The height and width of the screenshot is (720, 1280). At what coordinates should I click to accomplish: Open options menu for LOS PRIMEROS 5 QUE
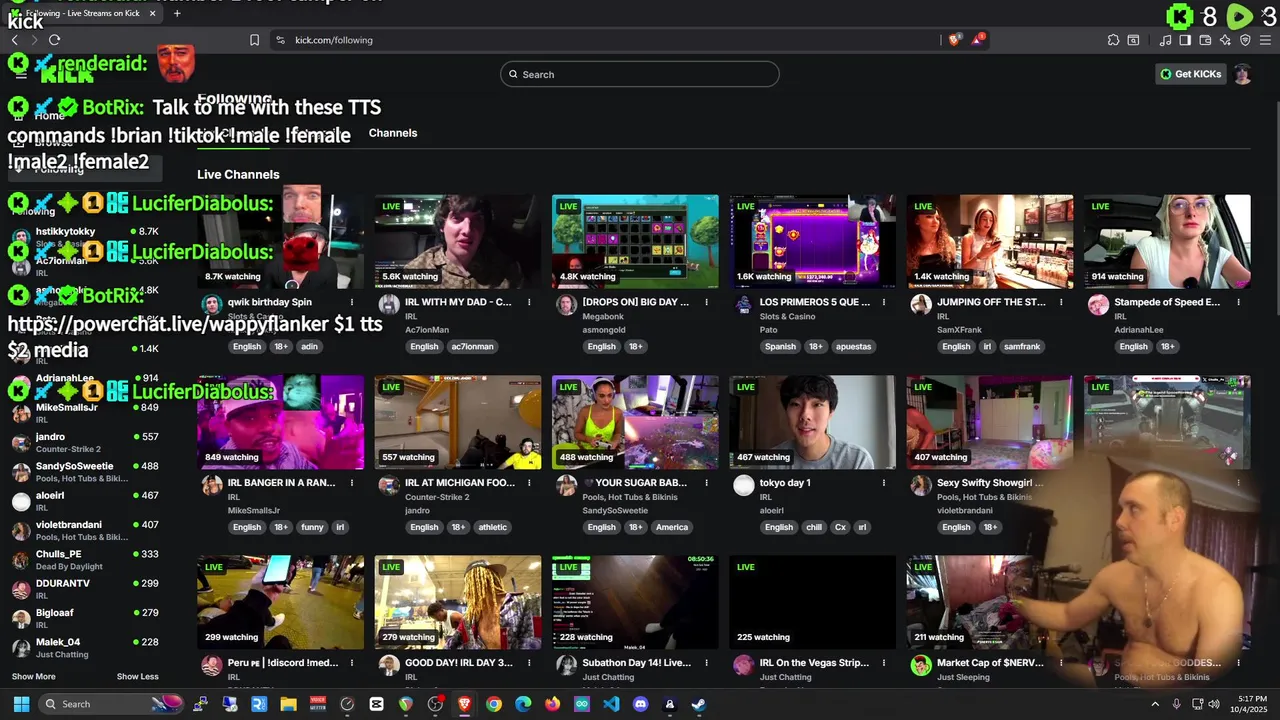pyautogui.click(x=884, y=302)
